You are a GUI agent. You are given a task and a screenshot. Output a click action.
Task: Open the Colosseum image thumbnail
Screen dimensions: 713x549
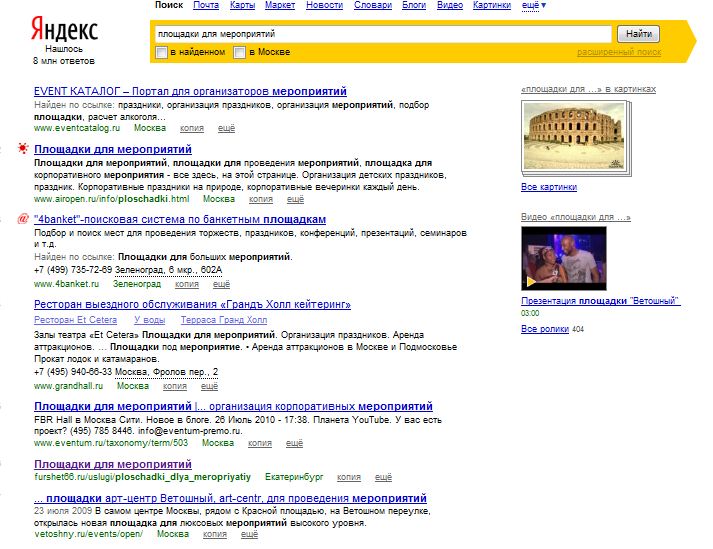574,136
